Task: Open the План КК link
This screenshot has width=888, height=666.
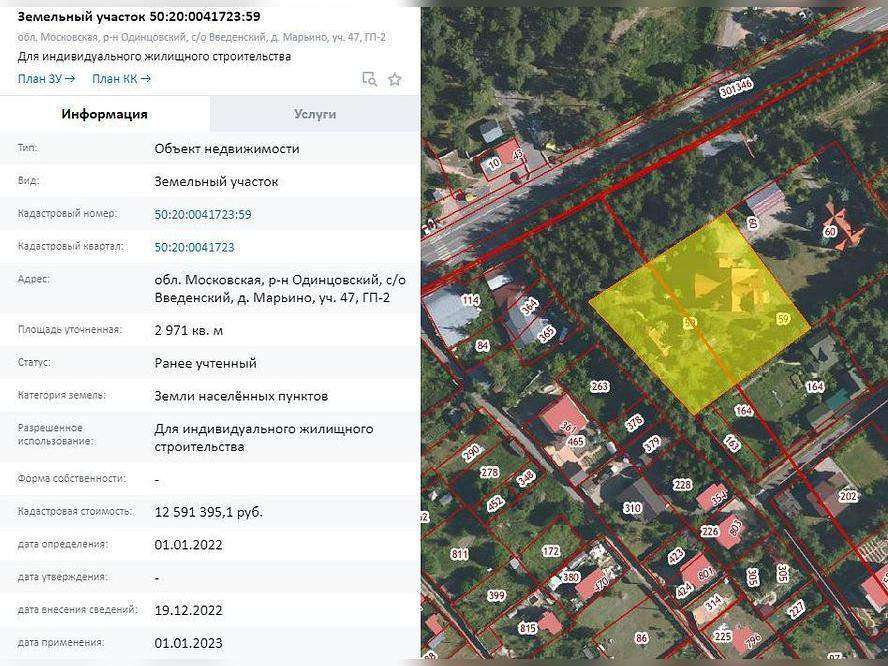Action: point(121,78)
